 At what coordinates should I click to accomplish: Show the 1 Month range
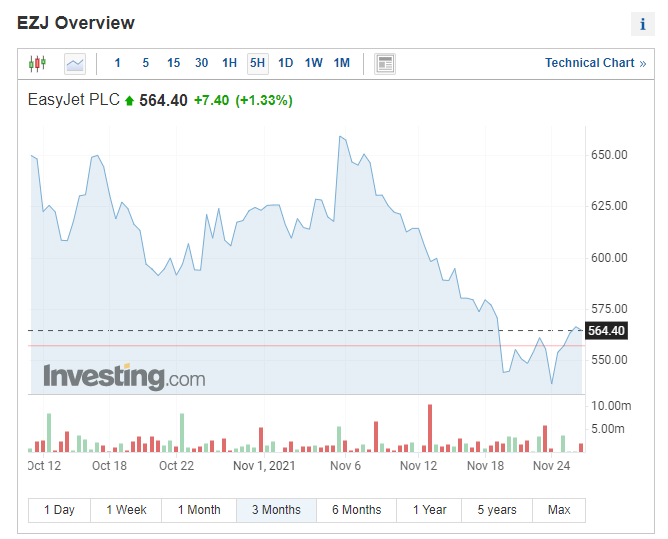[x=199, y=510]
